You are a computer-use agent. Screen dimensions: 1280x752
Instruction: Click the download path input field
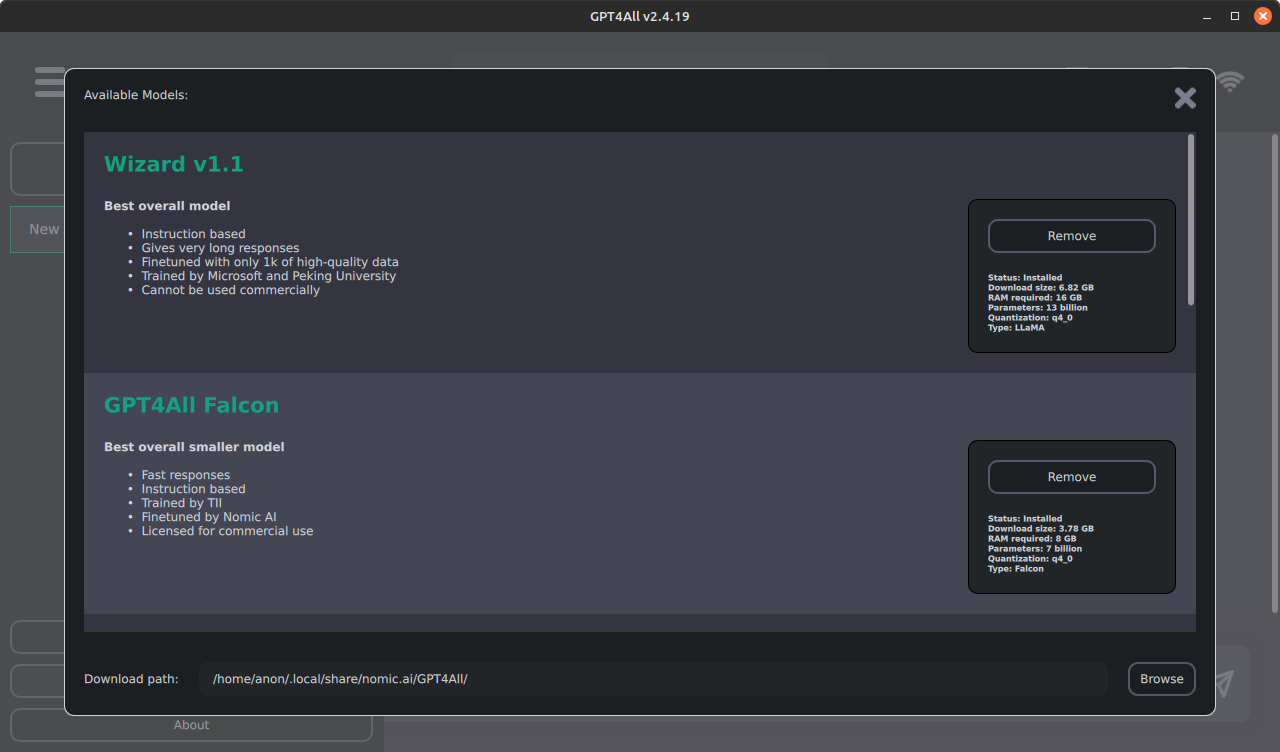tap(653, 679)
